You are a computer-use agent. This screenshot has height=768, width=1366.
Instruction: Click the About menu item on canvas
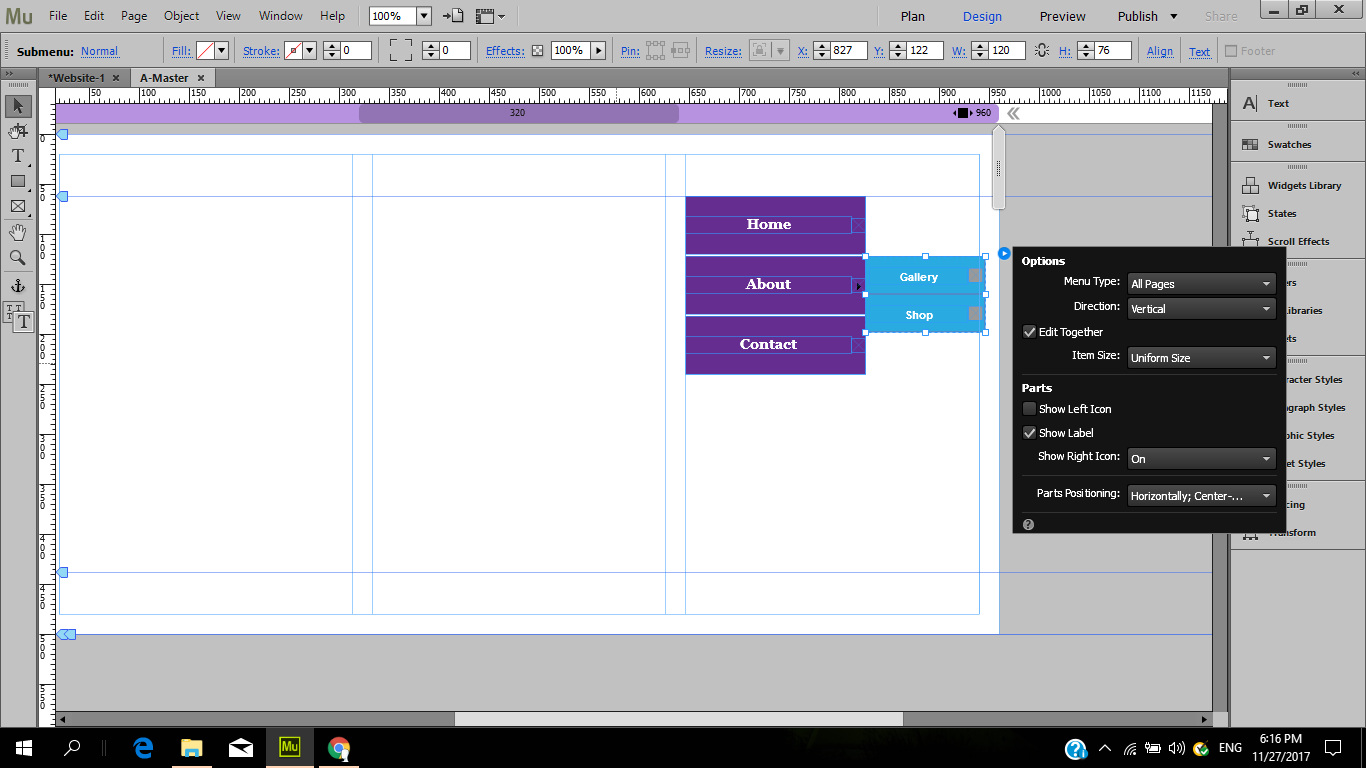click(x=769, y=284)
